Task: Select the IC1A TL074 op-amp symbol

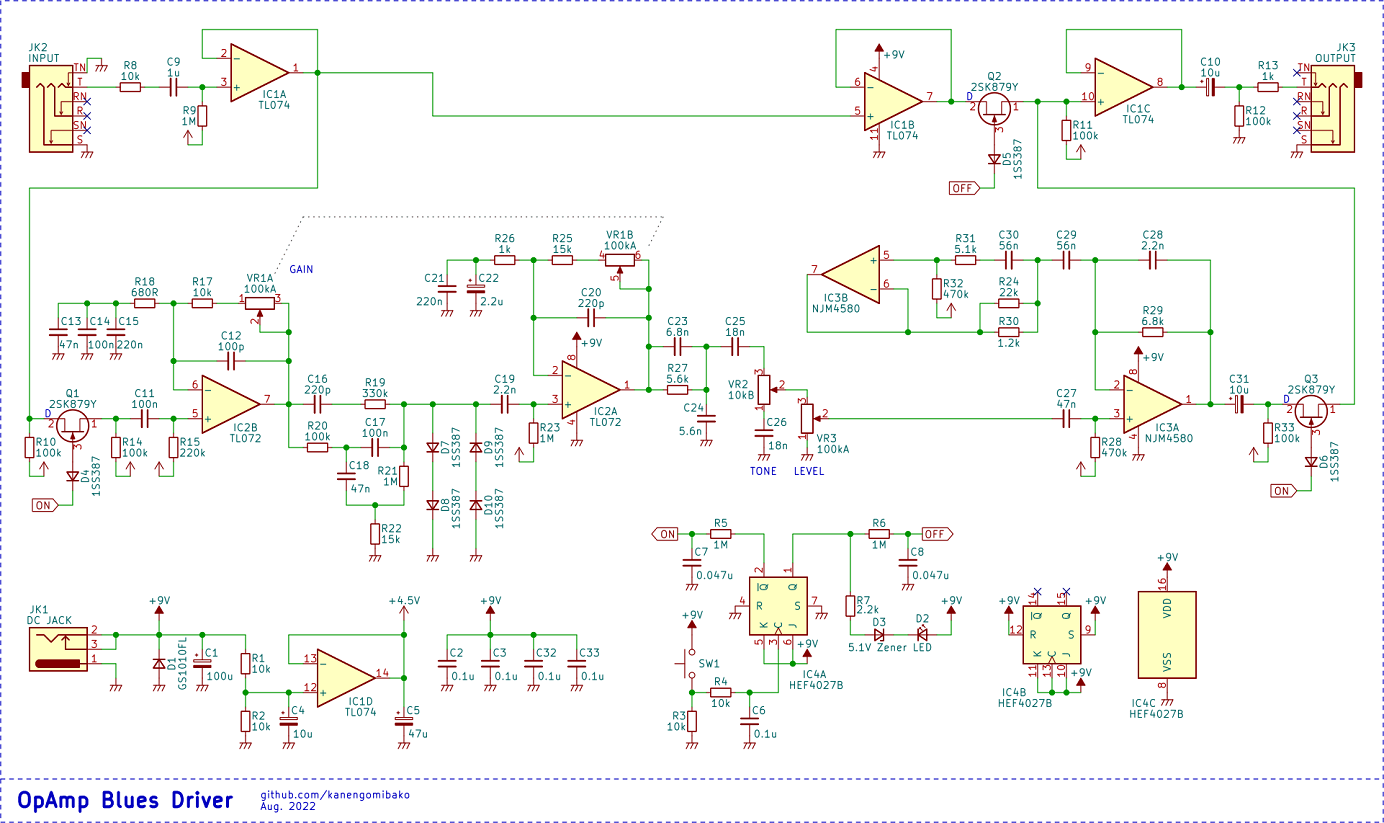Action: click(x=258, y=72)
